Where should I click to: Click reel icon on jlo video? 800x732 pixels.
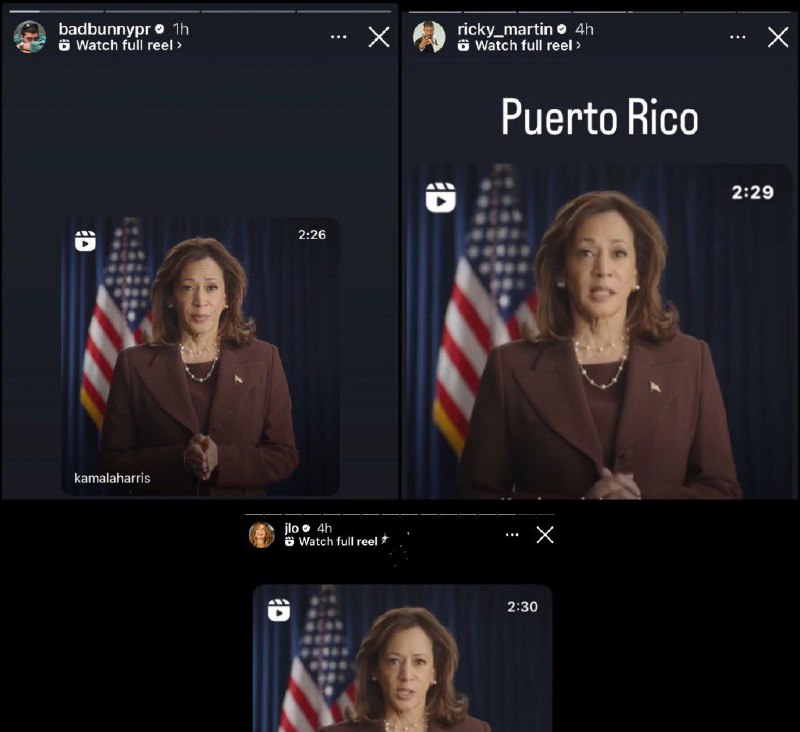coord(279,610)
